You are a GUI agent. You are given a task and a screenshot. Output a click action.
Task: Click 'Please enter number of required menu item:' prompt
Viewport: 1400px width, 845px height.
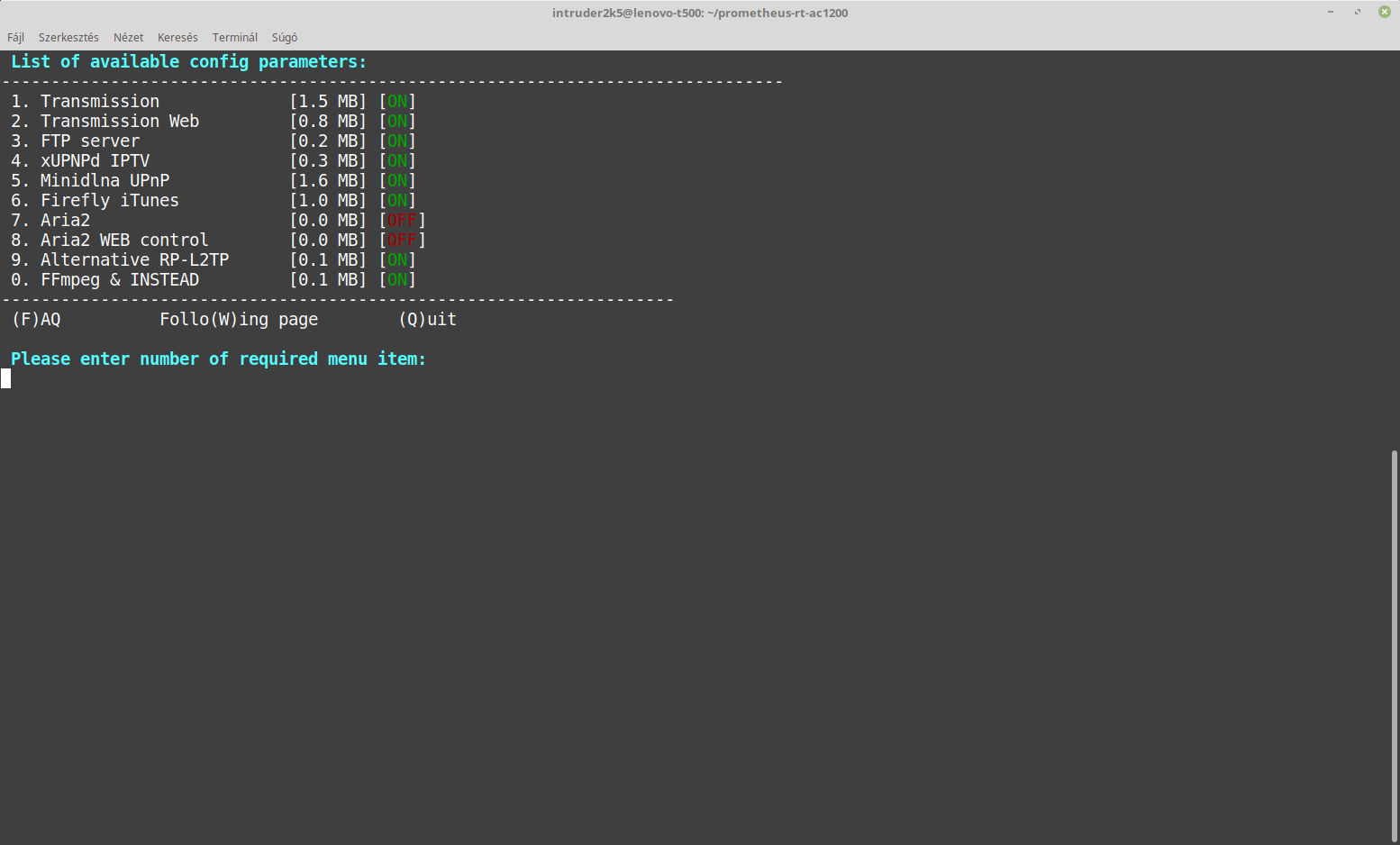pyautogui.click(x=218, y=359)
